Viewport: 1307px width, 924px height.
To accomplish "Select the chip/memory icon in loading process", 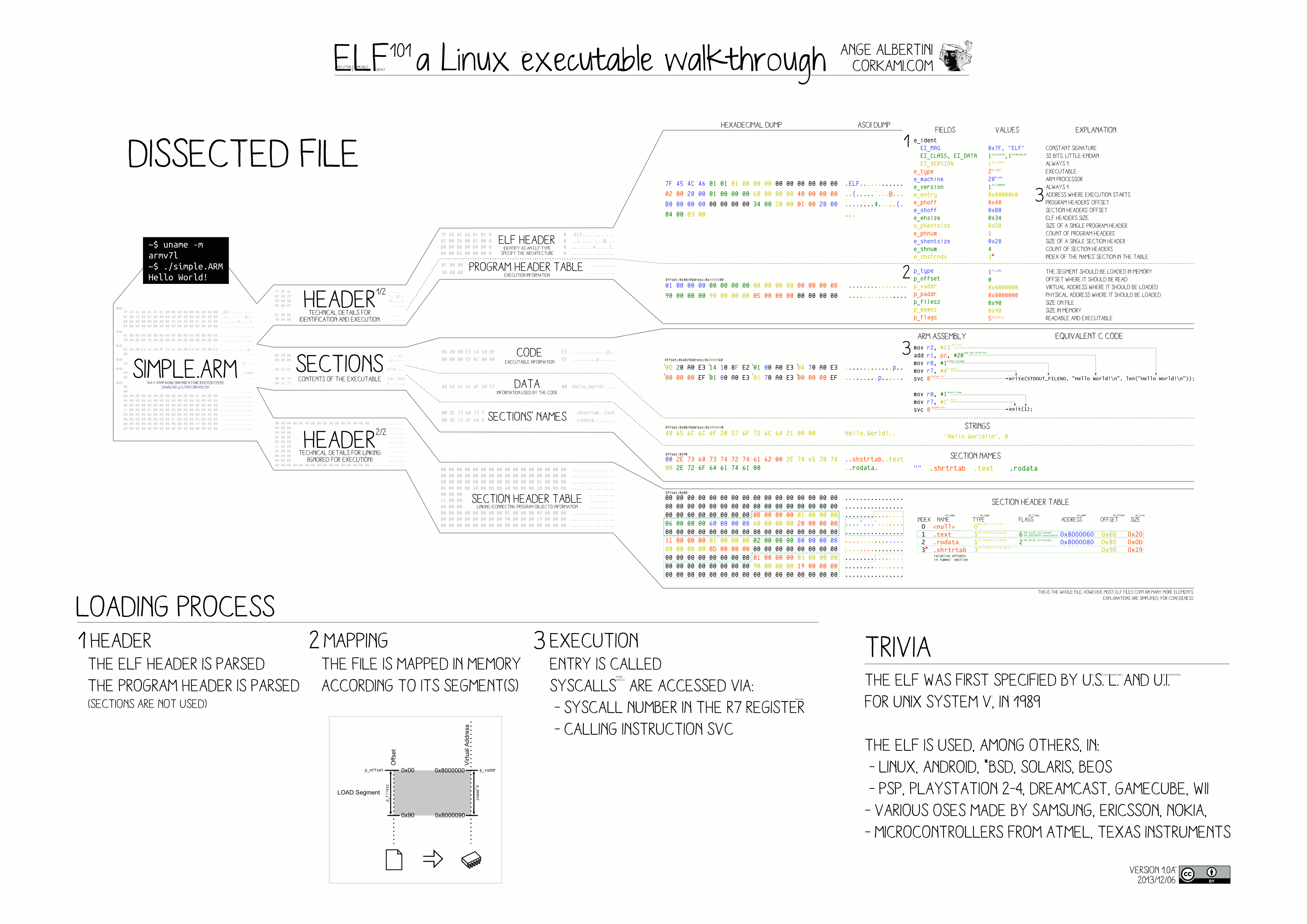I will click(x=472, y=860).
